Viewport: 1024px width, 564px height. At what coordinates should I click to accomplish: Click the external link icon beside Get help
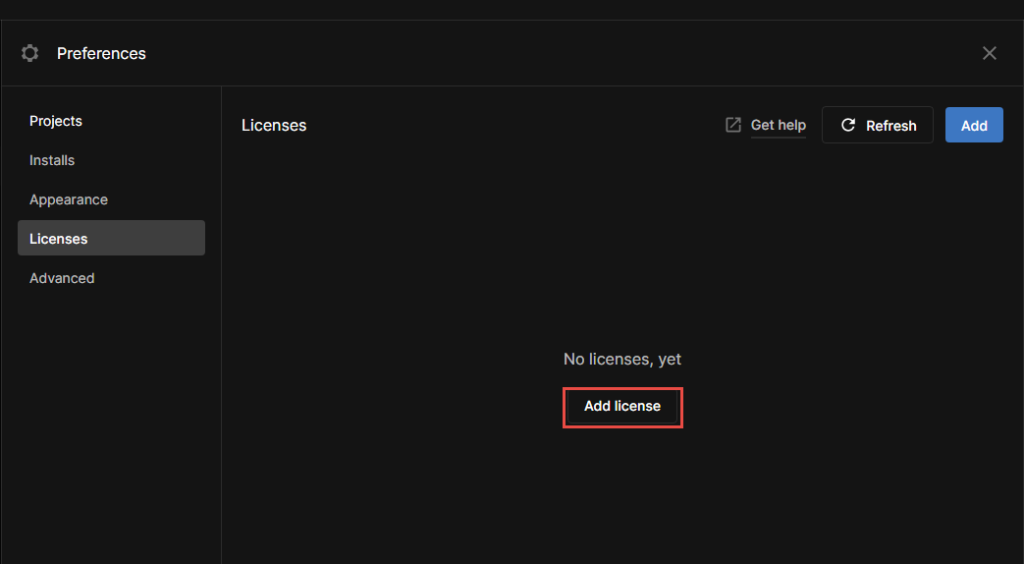733,125
